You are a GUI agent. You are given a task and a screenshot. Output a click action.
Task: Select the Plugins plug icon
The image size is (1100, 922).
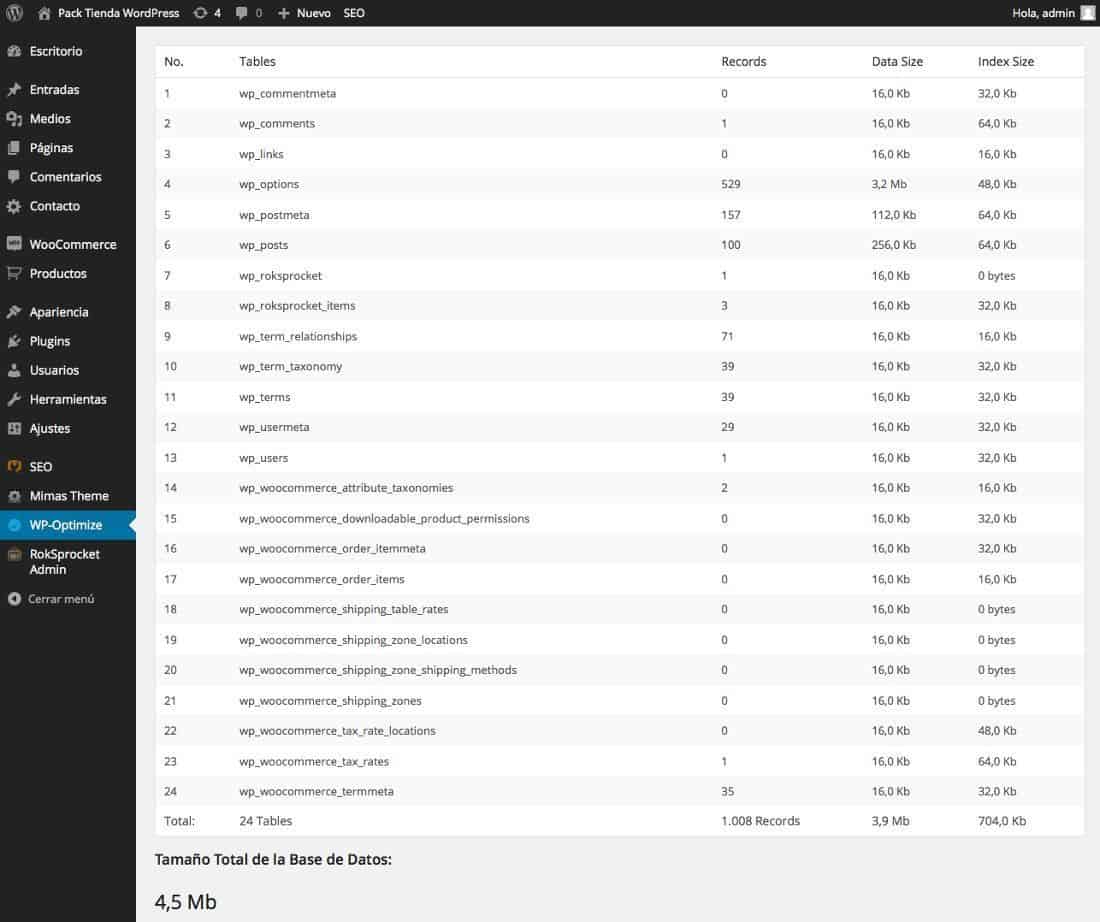pos(17,340)
